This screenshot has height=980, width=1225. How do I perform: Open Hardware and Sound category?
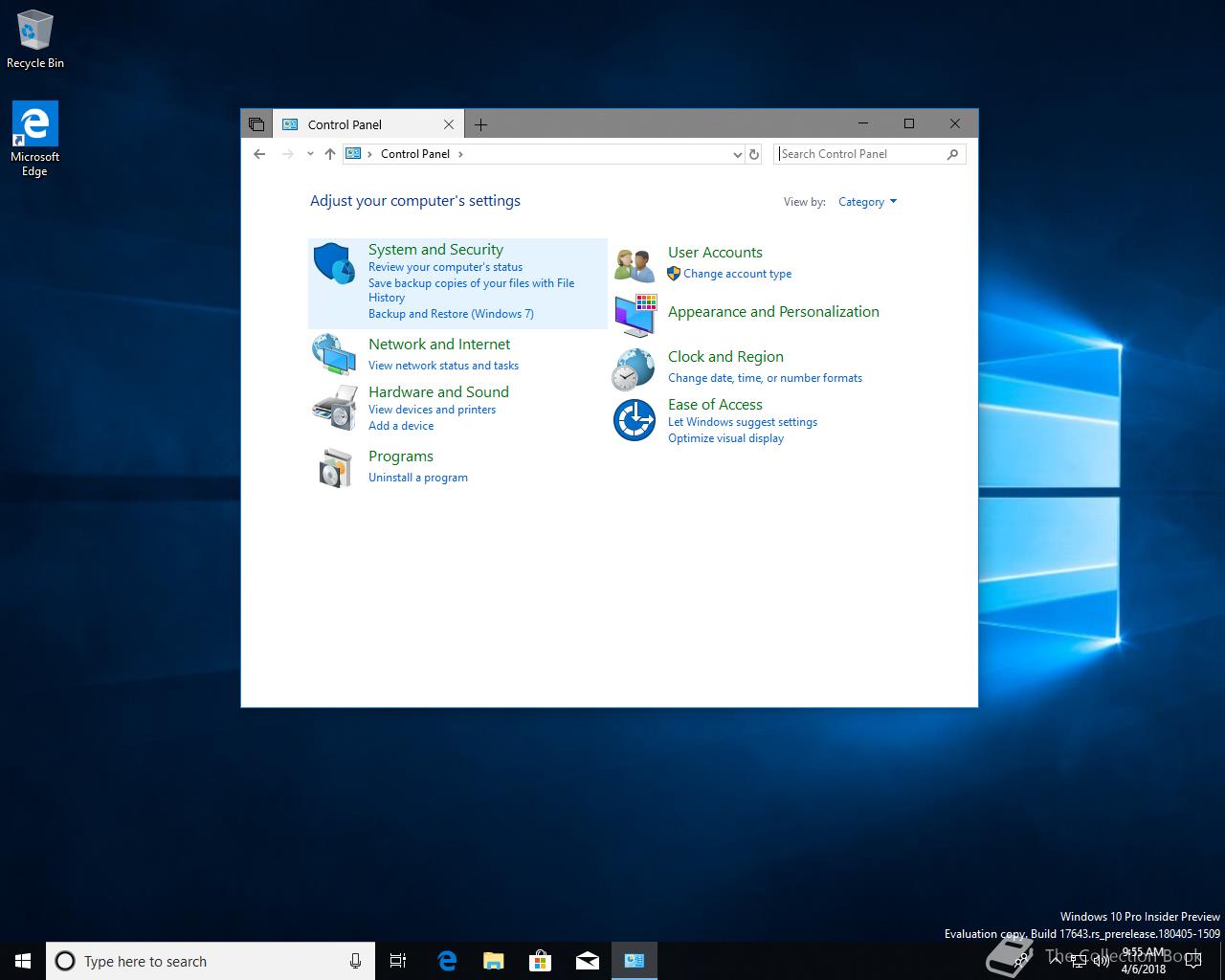[x=438, y=392]
